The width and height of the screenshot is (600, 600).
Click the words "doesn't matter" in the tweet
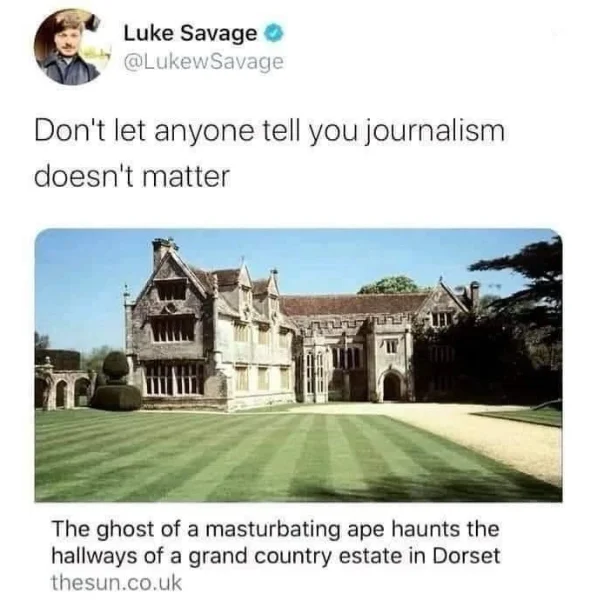click(132, 176)
